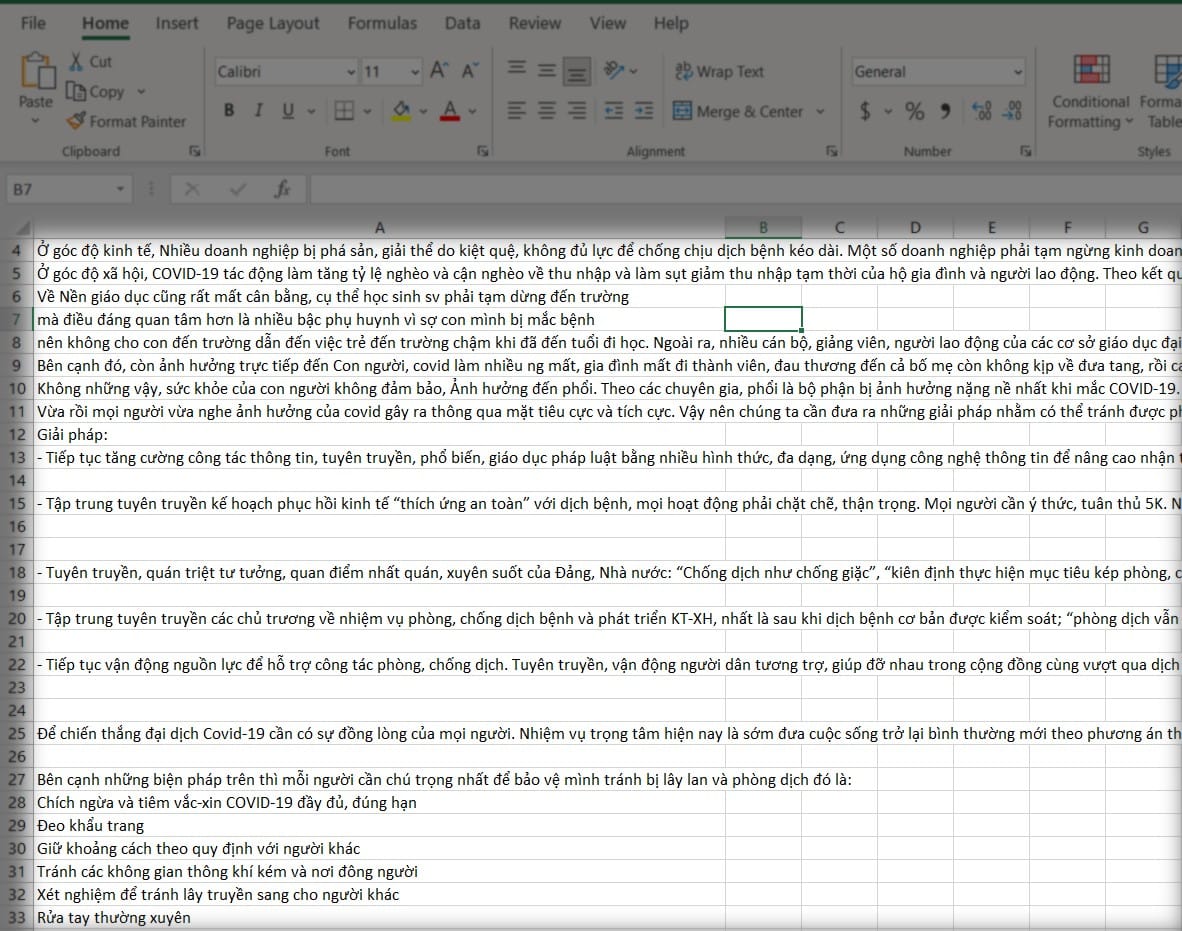Viewport: 1182px width, 931px height.
Task: Click the Copy button
Action: coord(97,92)
